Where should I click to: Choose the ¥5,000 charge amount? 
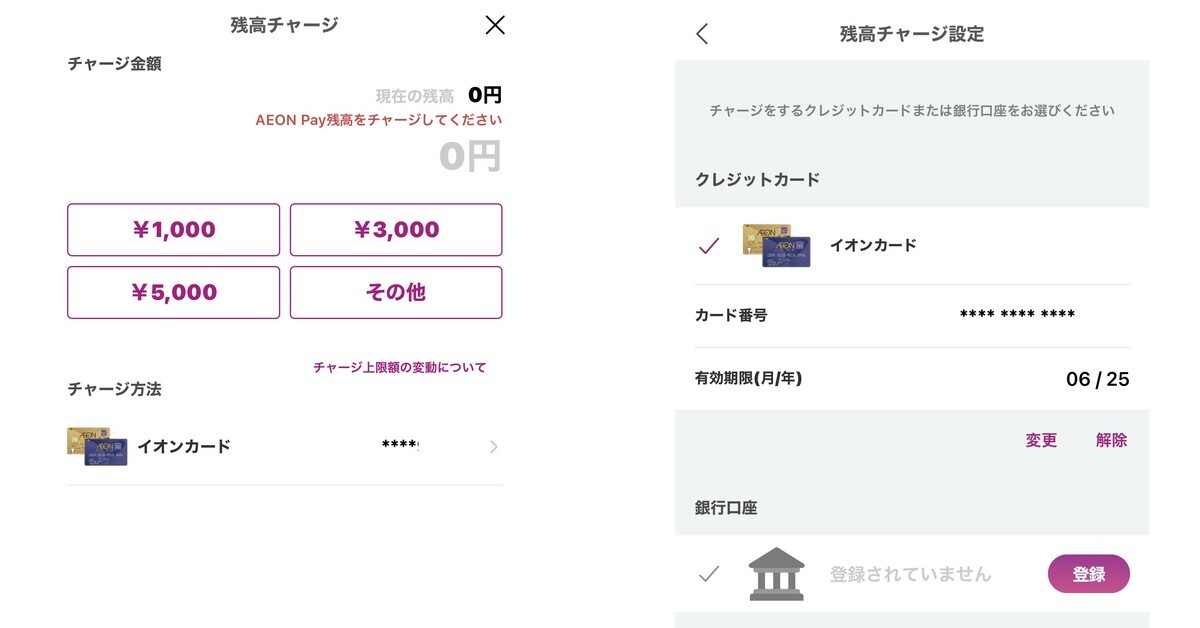coord(173,292)
